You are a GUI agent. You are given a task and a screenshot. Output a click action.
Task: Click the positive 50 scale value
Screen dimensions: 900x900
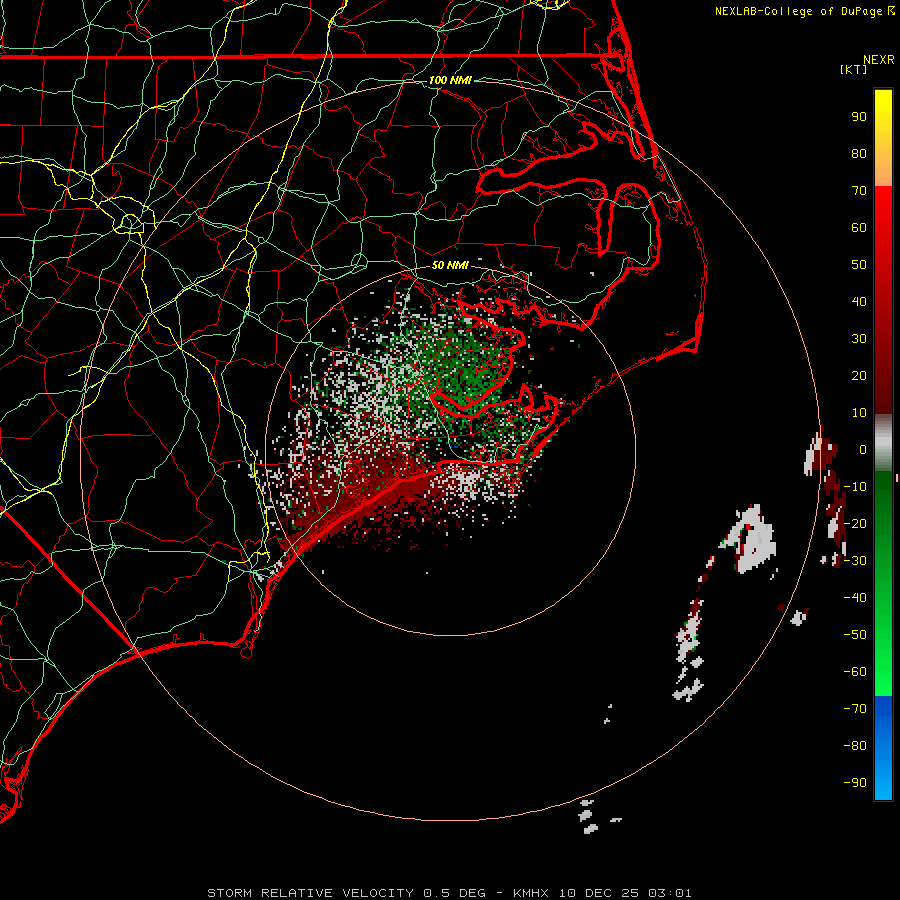(x=859, y=265)
